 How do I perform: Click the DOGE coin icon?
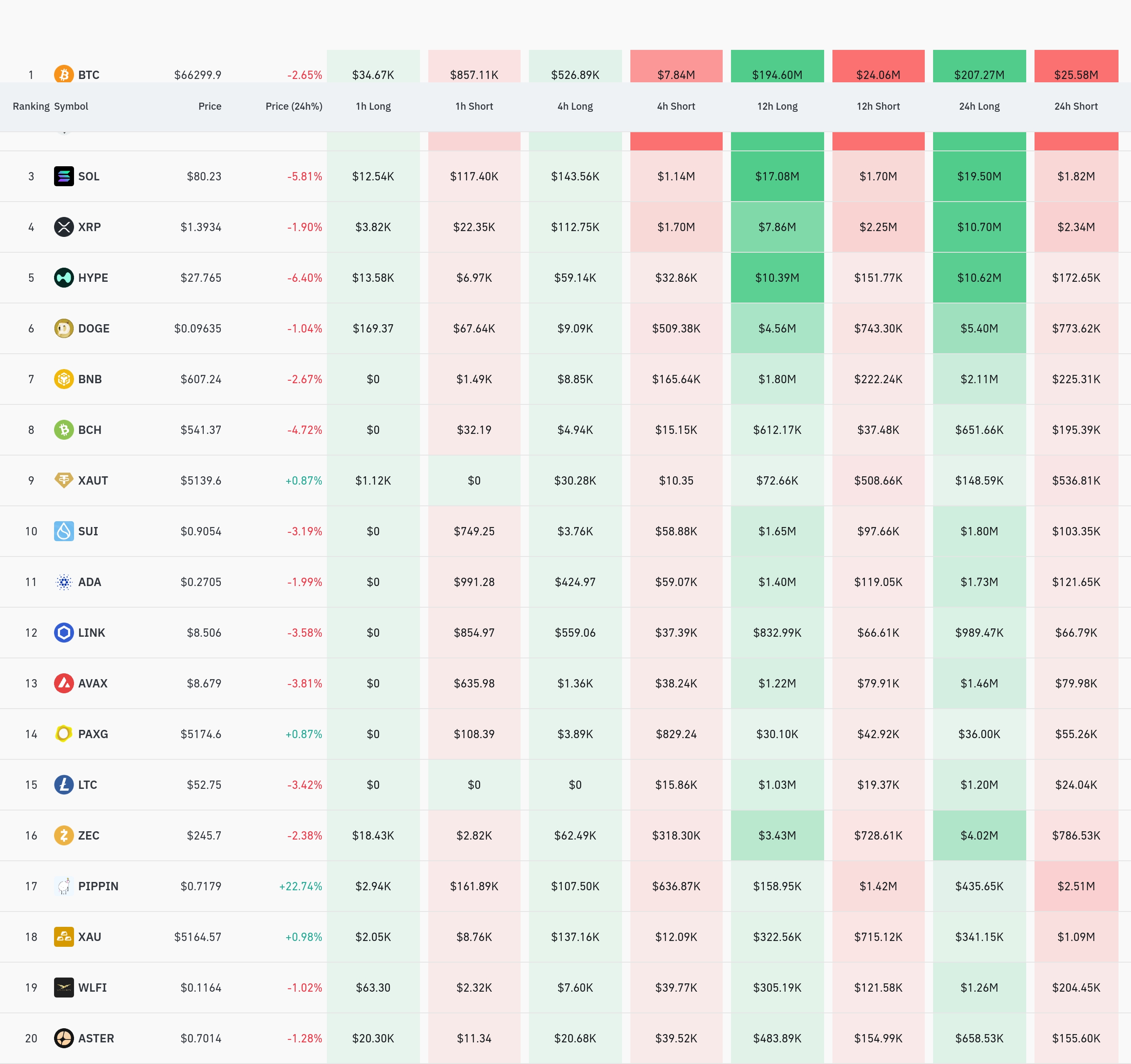tap(64, 328)
